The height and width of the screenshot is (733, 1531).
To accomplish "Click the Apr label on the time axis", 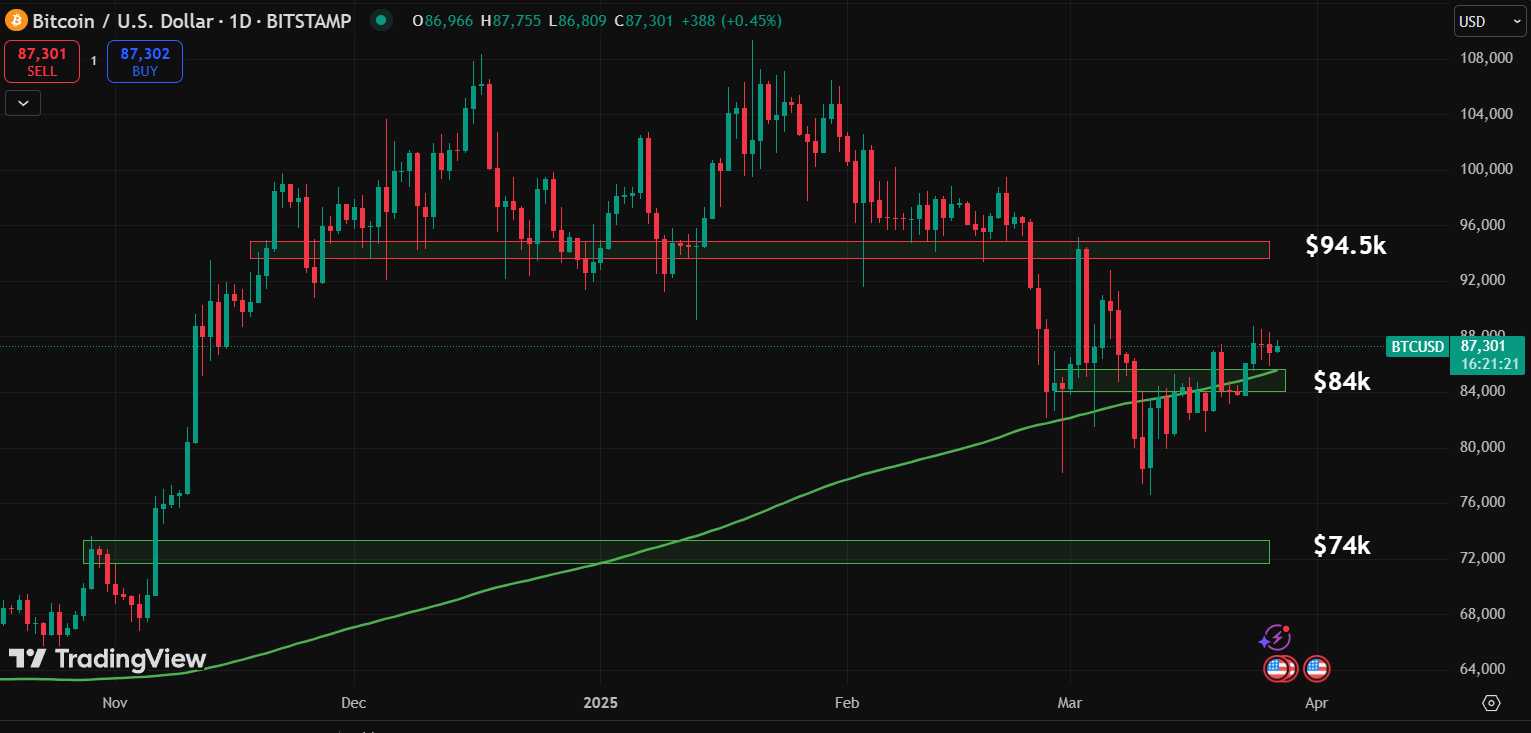I will point(1317,703).
